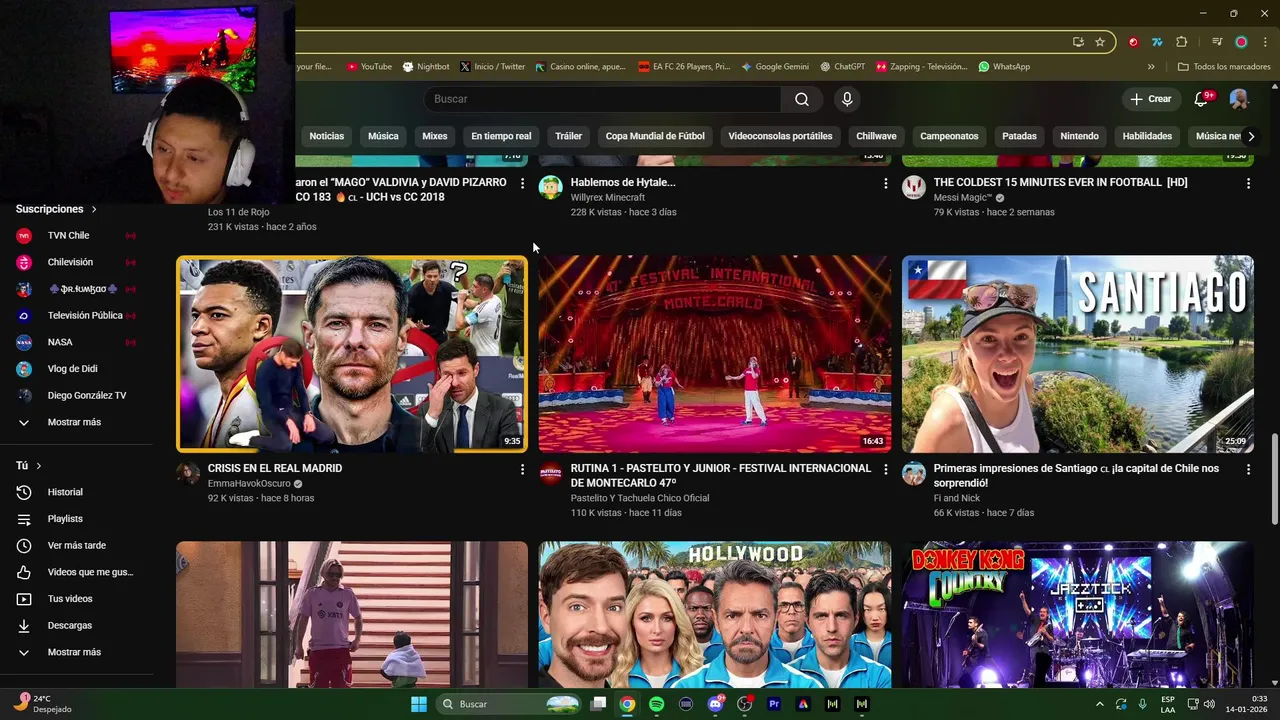This screenshot has height=720, width=1280.
Task: Click the red circular extension icon
Action: coord(1133,42)
